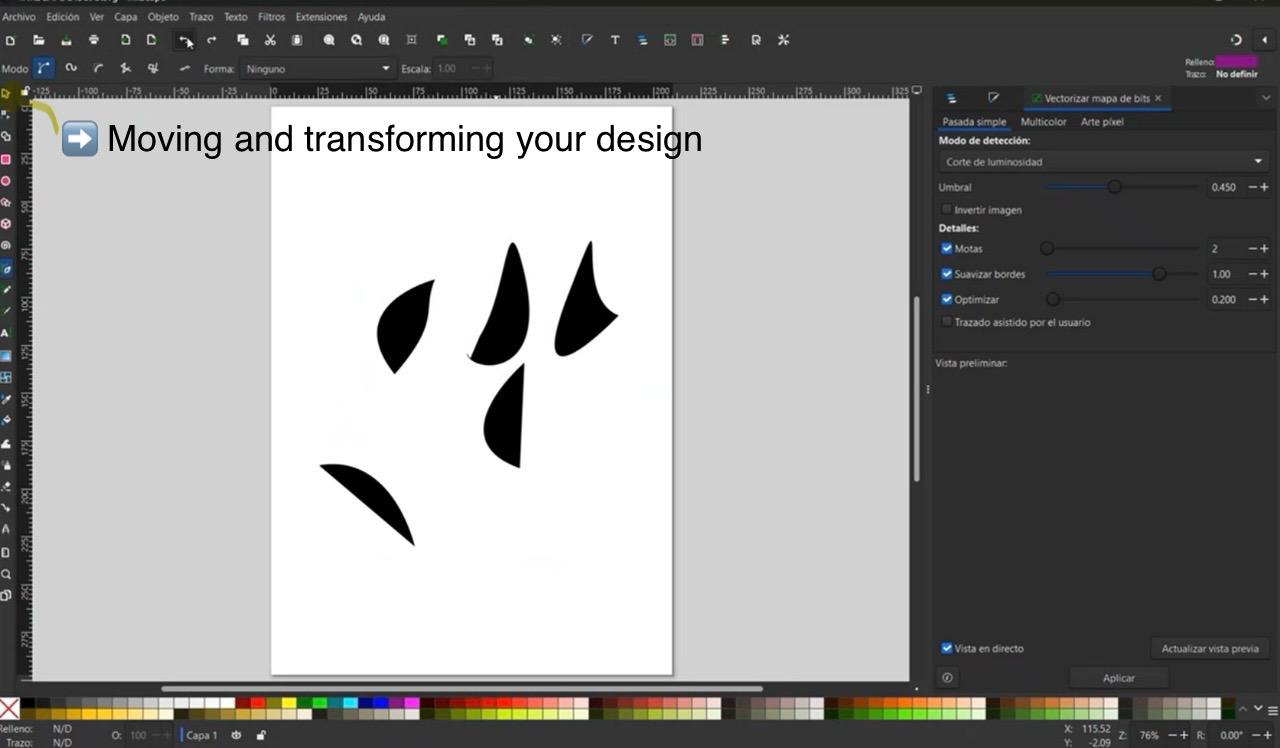Uncheck the Motas checkbox
This screenshot has width=1280, height=748.
pos(947,248)
